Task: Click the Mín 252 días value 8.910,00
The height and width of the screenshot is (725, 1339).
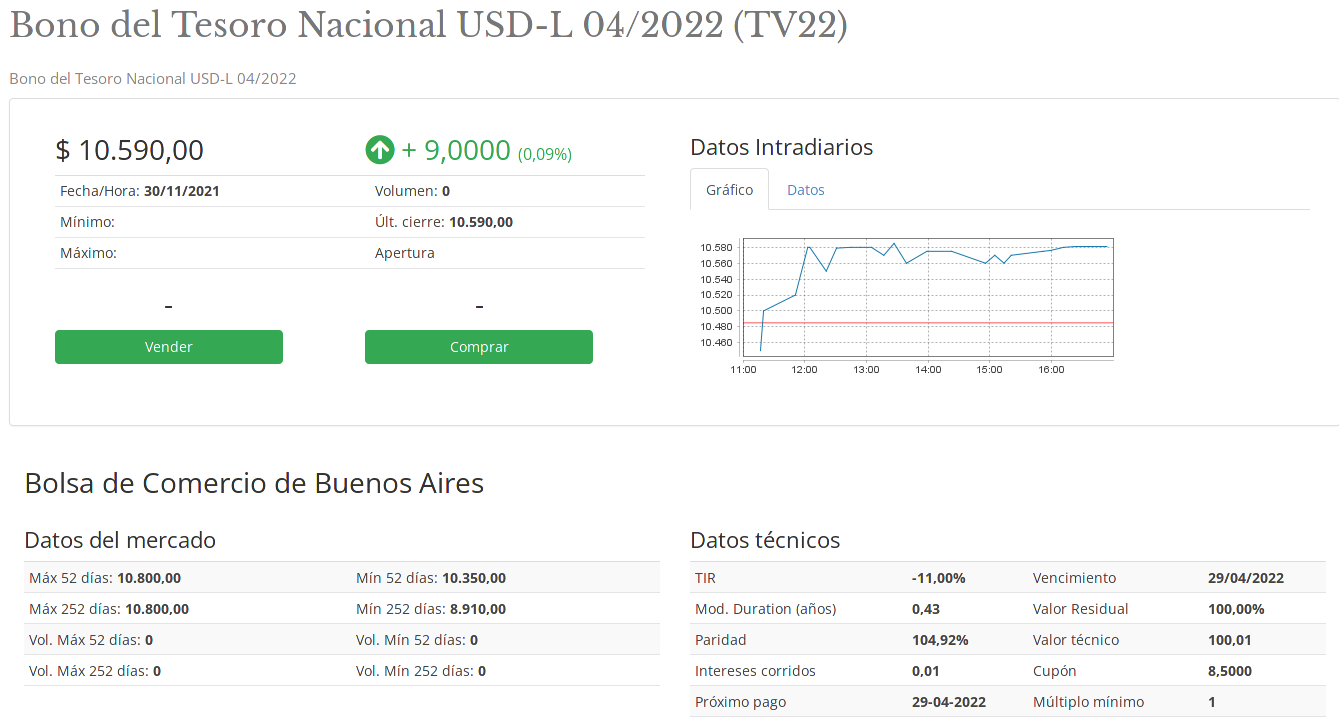Action: (474, 609)
